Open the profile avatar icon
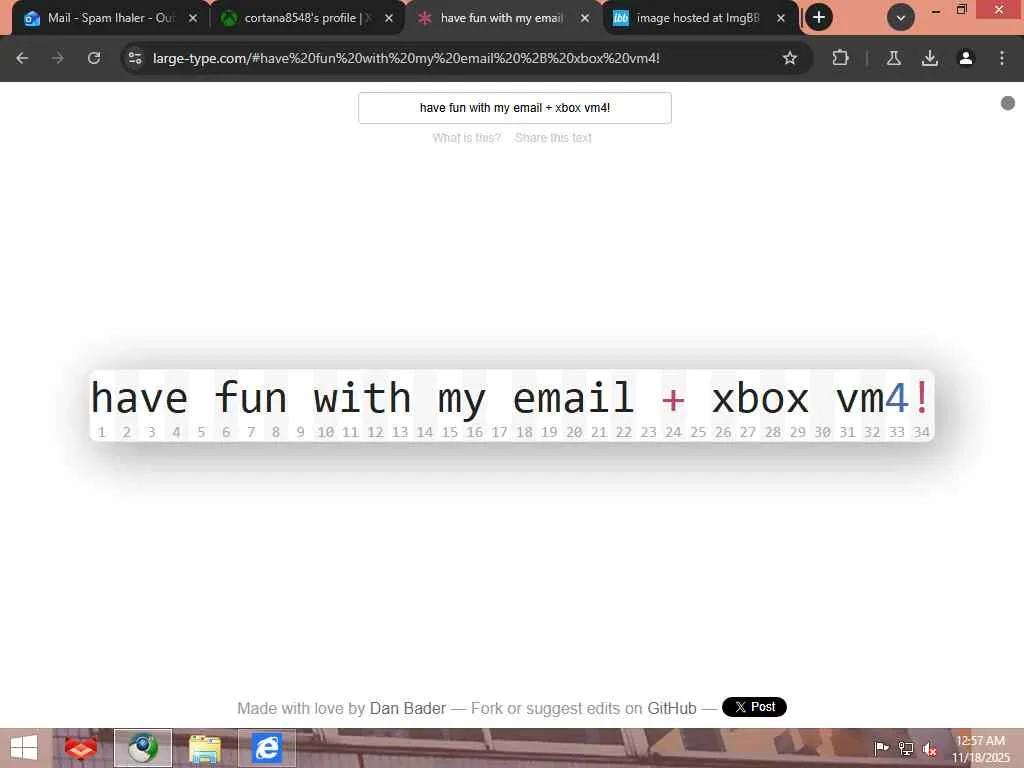 click(x=966, y=58)
